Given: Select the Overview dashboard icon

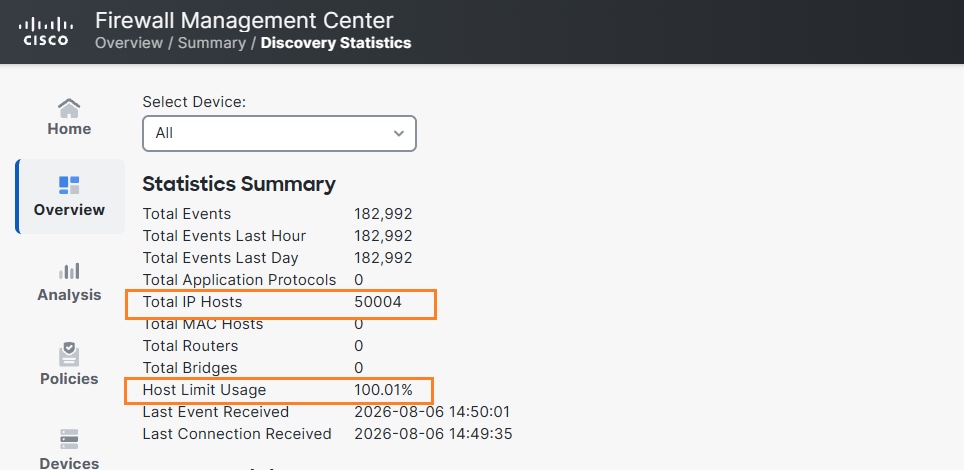Looking at the screenshot, I should coord(69,185).
